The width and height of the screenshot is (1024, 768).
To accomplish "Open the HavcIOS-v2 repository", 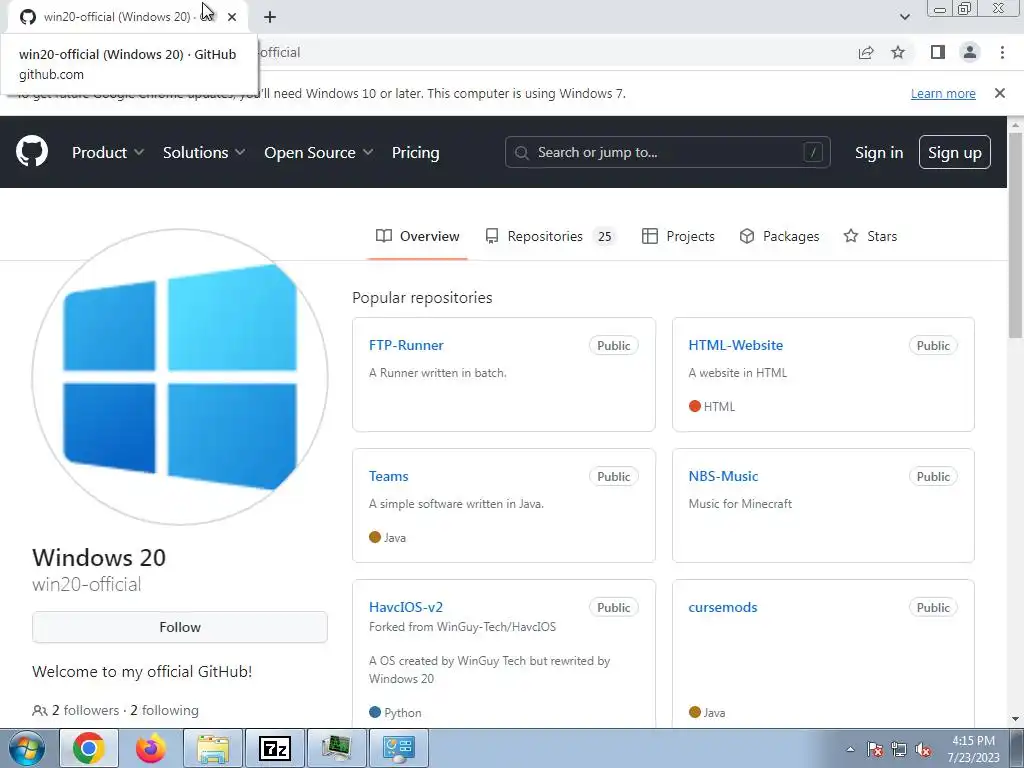I will coord(406,607).
